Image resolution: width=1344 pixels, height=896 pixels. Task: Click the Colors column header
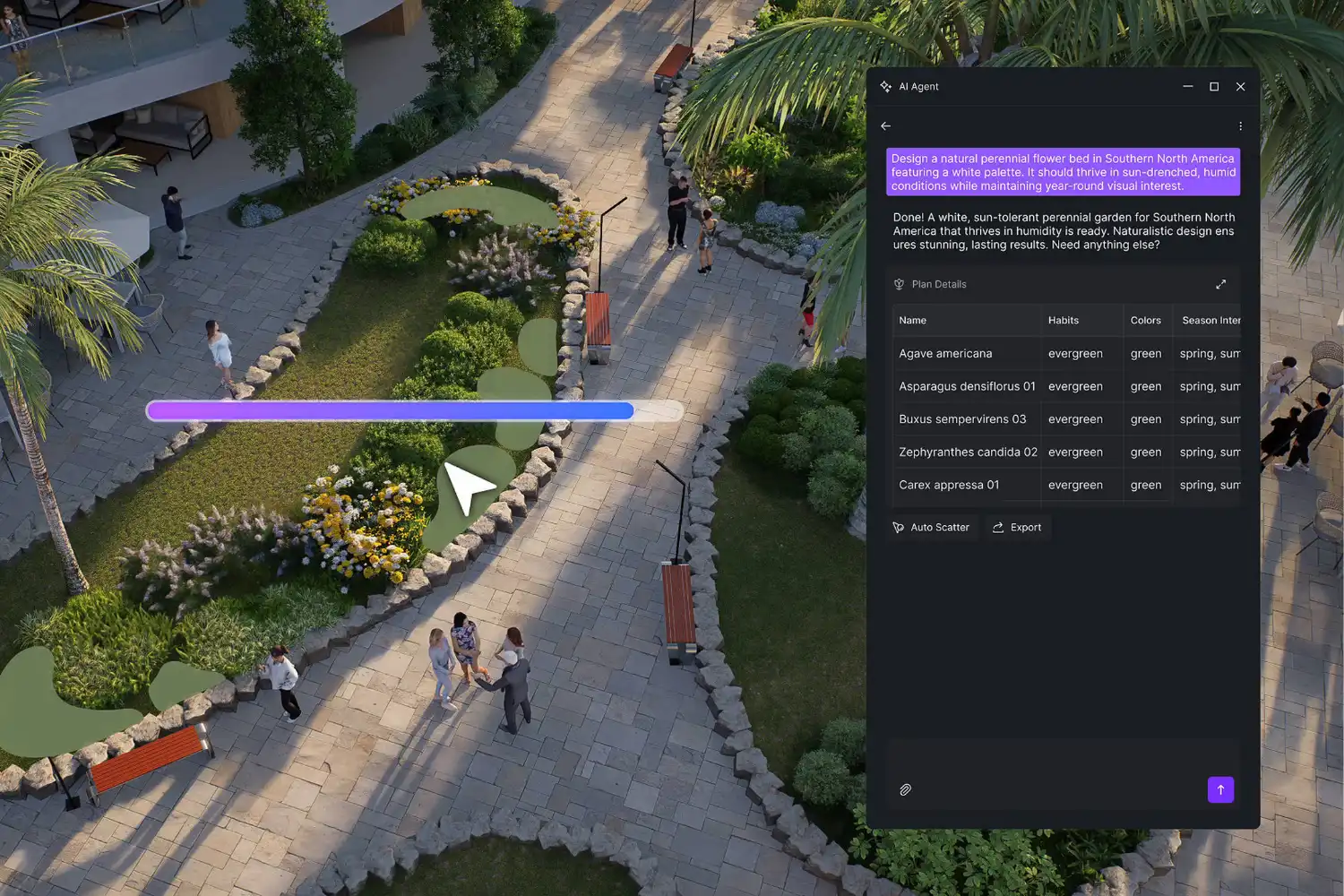(x=1146, y=320)
